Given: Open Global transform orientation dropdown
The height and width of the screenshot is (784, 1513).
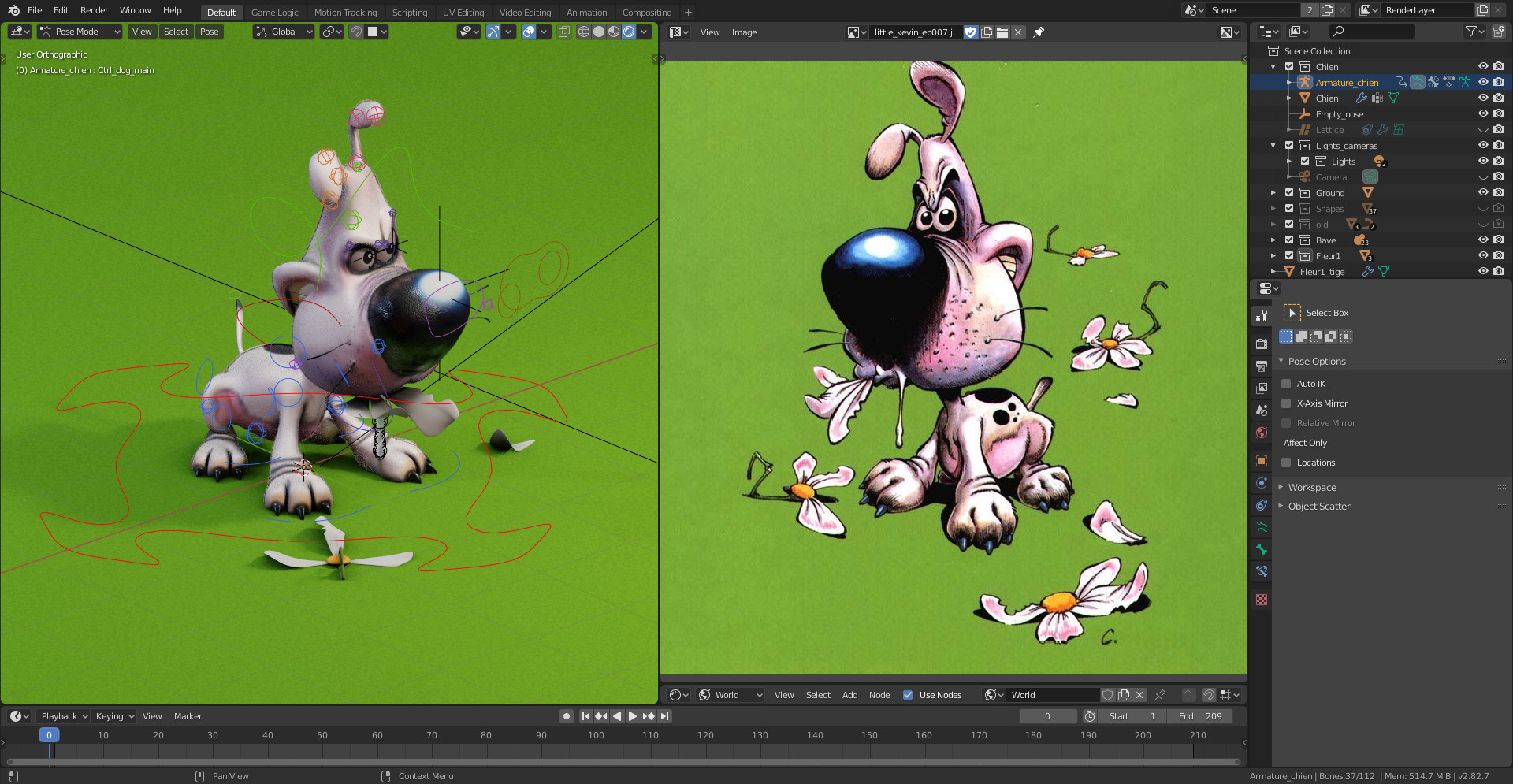Looking at the screenshot, I should click(x=284, y=32).
